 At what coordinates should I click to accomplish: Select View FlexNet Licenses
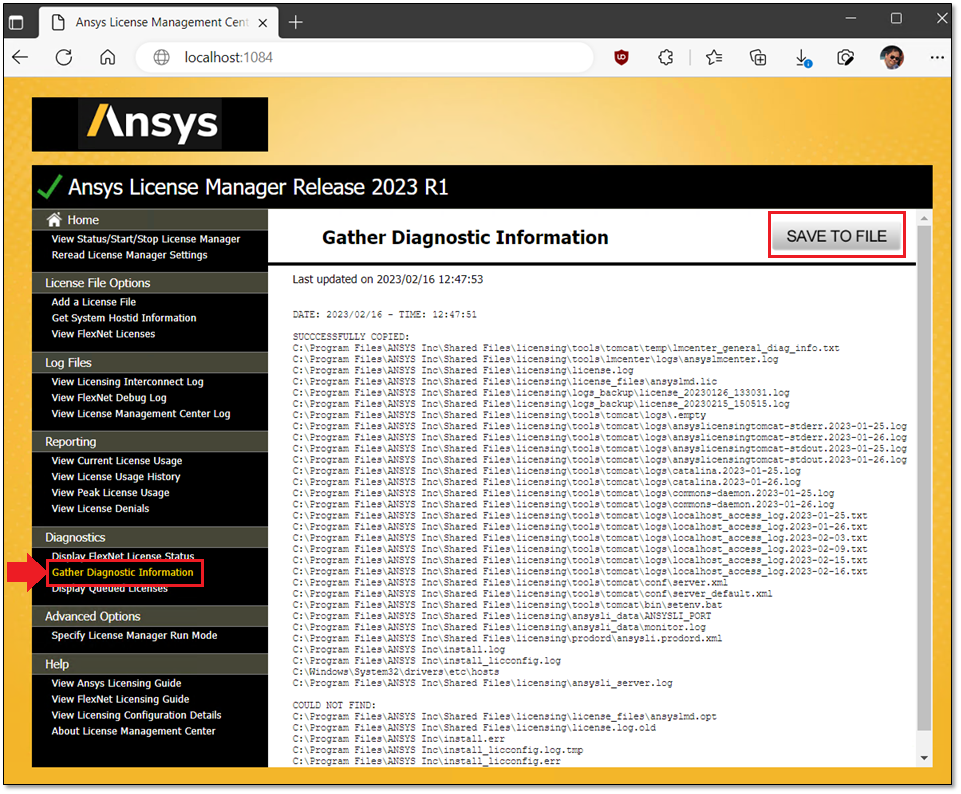click(103, 334)
